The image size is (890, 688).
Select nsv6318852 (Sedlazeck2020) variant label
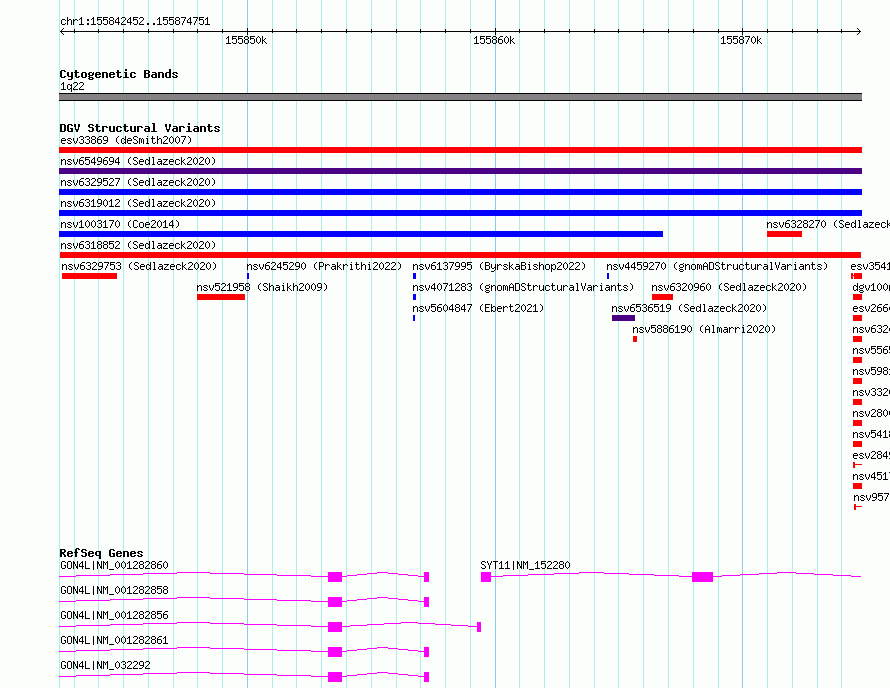click(138, 245)
